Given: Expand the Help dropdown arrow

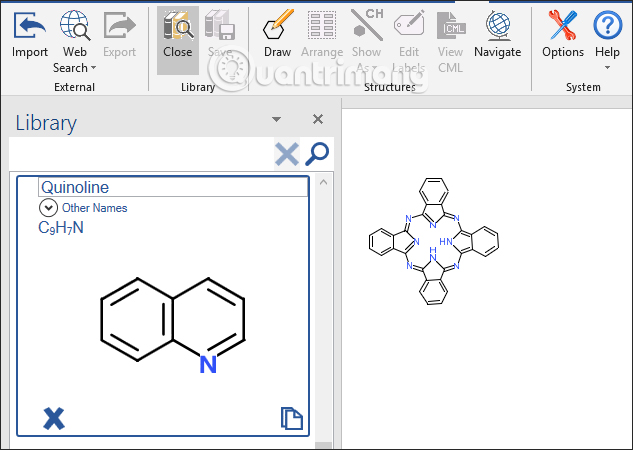Looking at the screenshot, I should click(607, 68).
